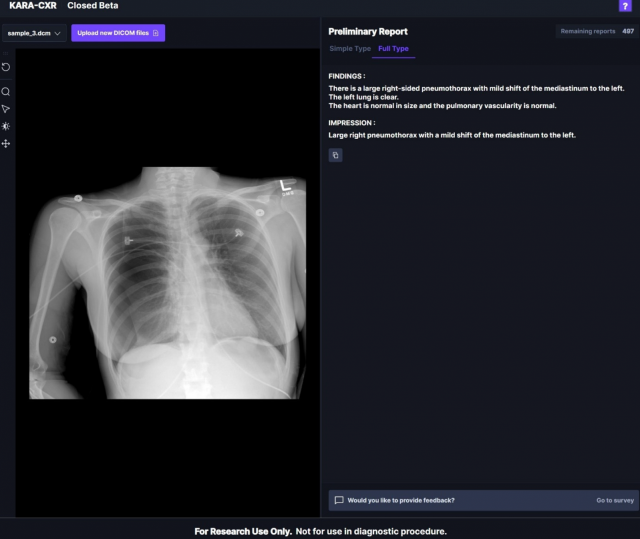Click the IMPRESSION summary text

pyautogui.click(x=452, y=134)
